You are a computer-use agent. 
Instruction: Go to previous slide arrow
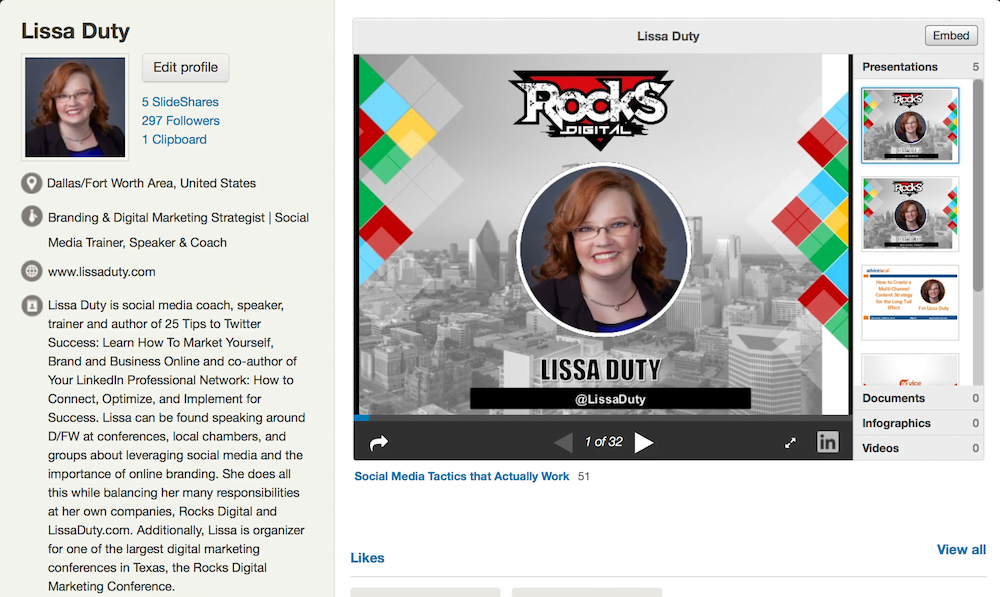[x=563, y=442]
